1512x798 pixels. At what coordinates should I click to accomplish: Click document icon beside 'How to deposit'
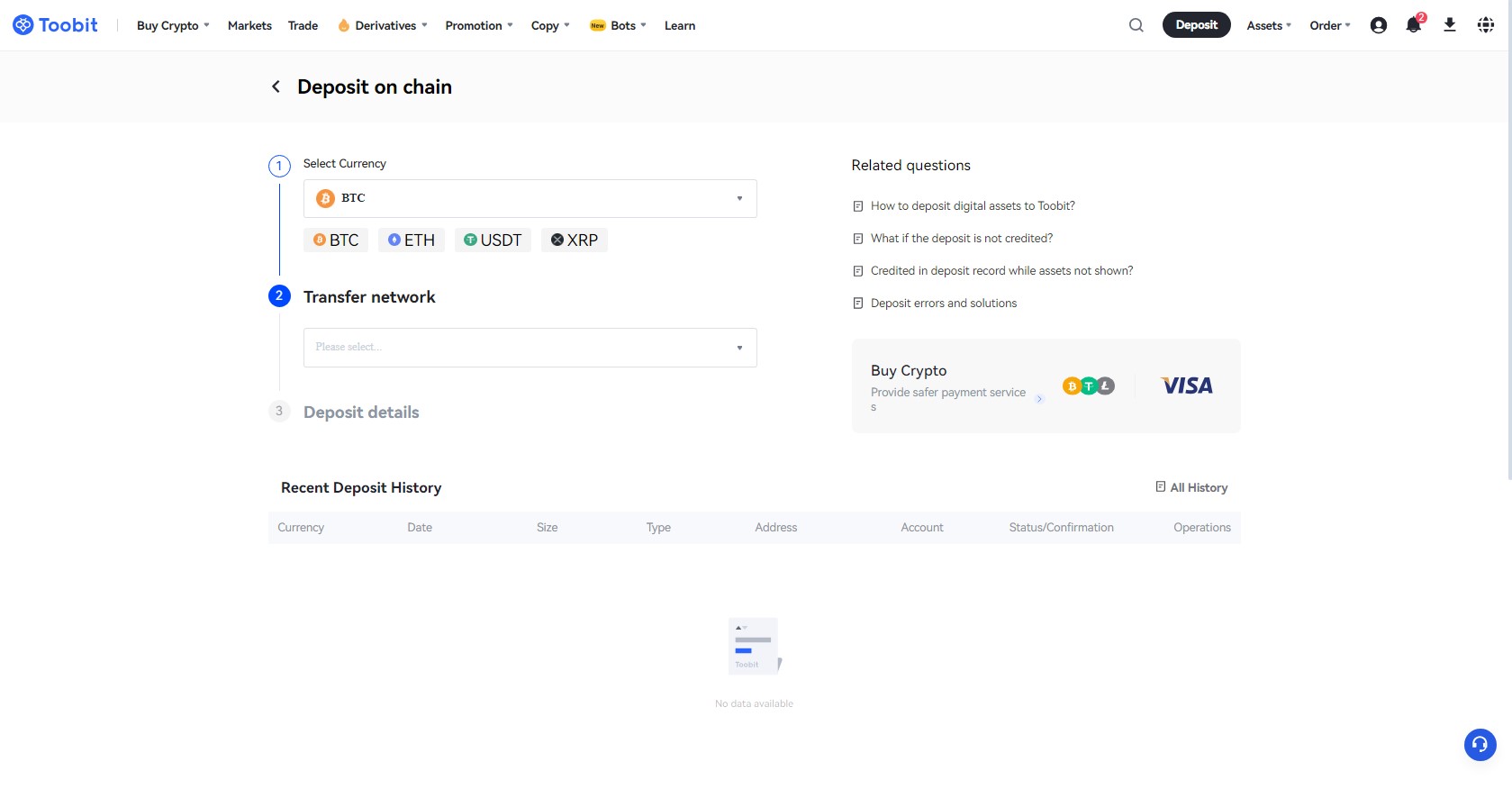[x=858, y=206]
